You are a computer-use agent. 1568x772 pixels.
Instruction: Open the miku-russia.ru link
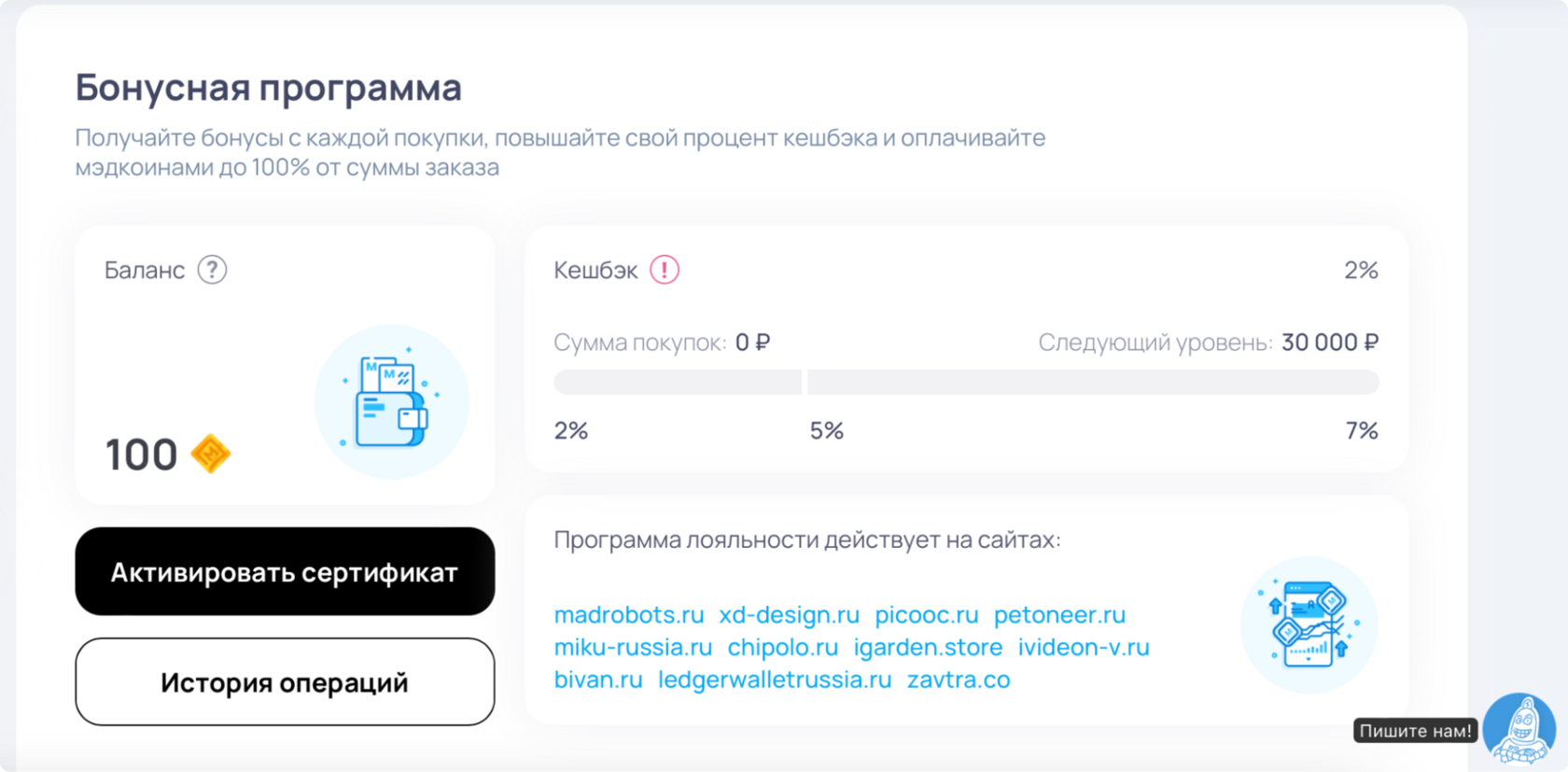coord(633,648)
